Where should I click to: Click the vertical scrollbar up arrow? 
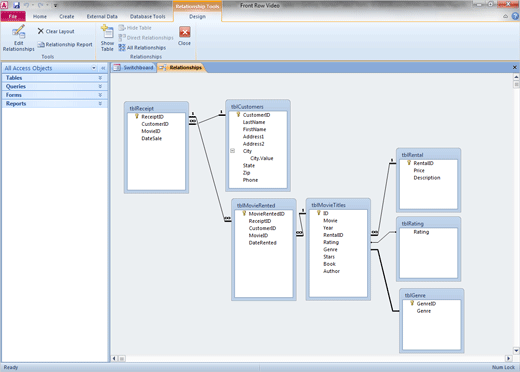coord(516,77)
